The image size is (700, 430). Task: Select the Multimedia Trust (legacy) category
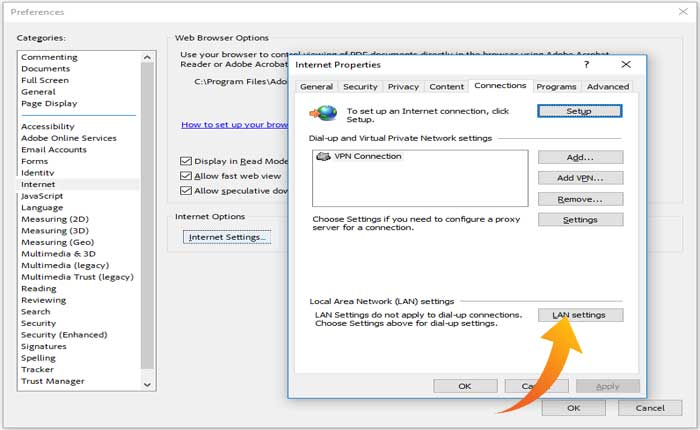tap(77, 277)
